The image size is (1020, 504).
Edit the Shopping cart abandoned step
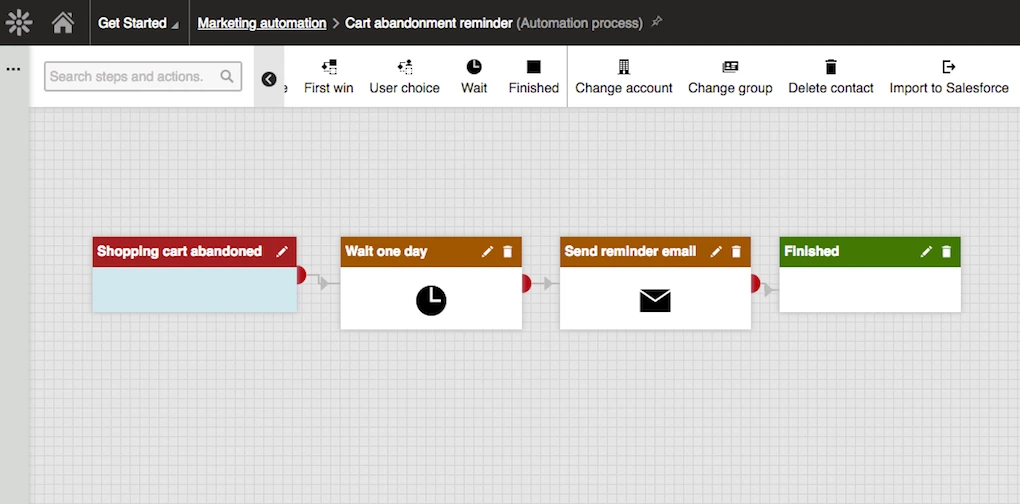pyautogui.click(x=282, y=252)
